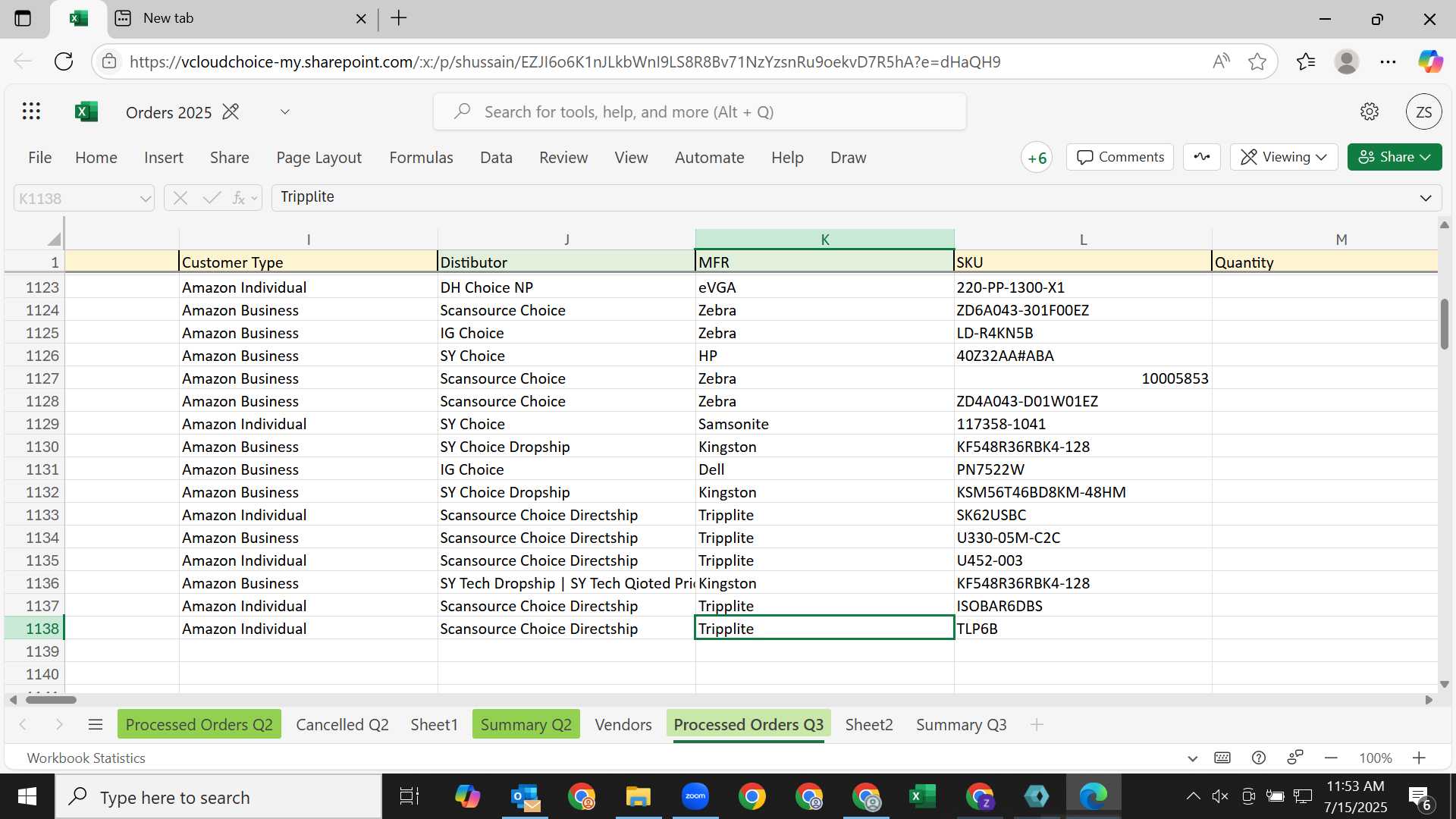The image size is (1456, 819).
Task: Open the Windows Start menu
Action: tap(27, 796)
